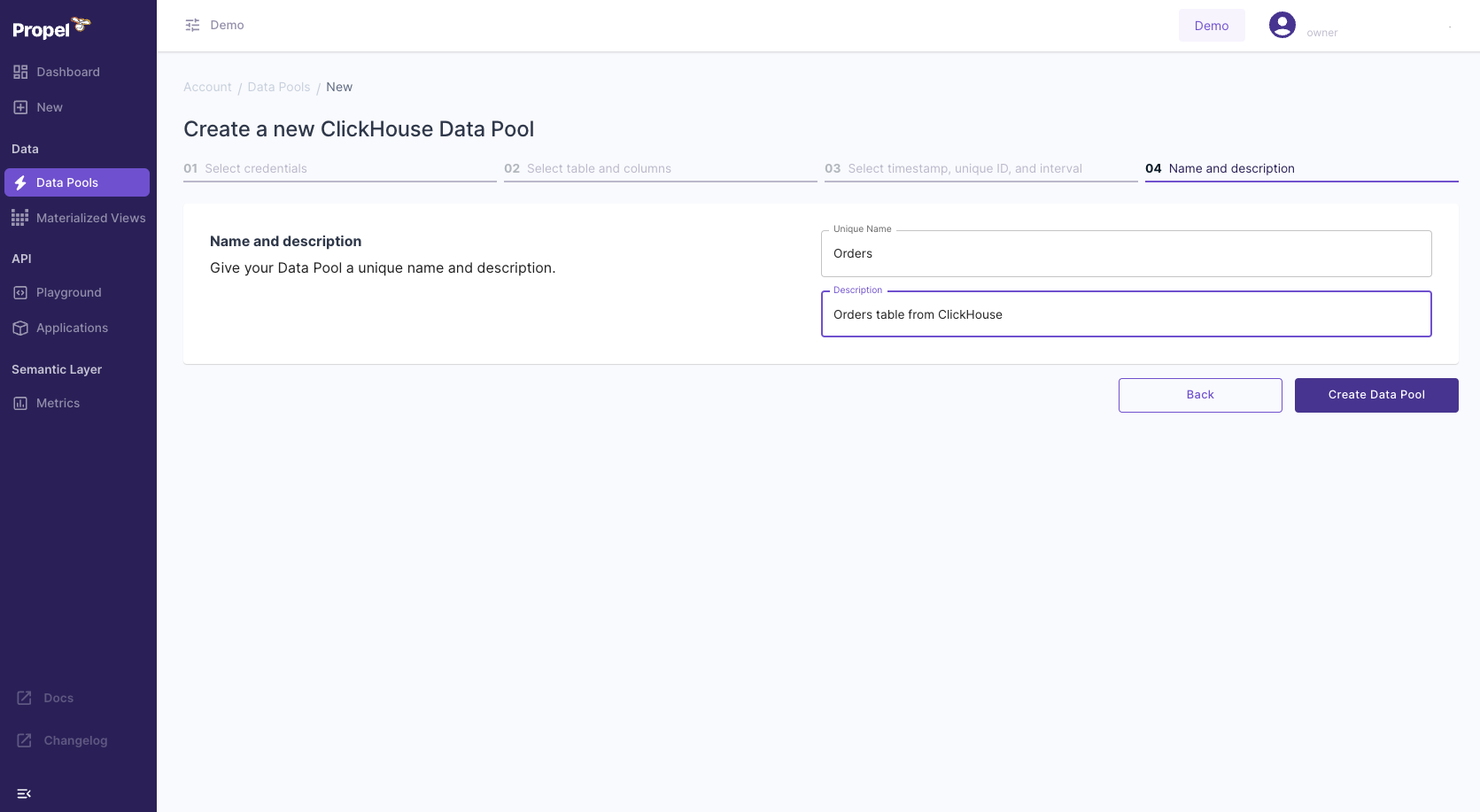This screenshot has height=812, width=1480.
Task: Open the Docs external link
Action: pos(57,698)
